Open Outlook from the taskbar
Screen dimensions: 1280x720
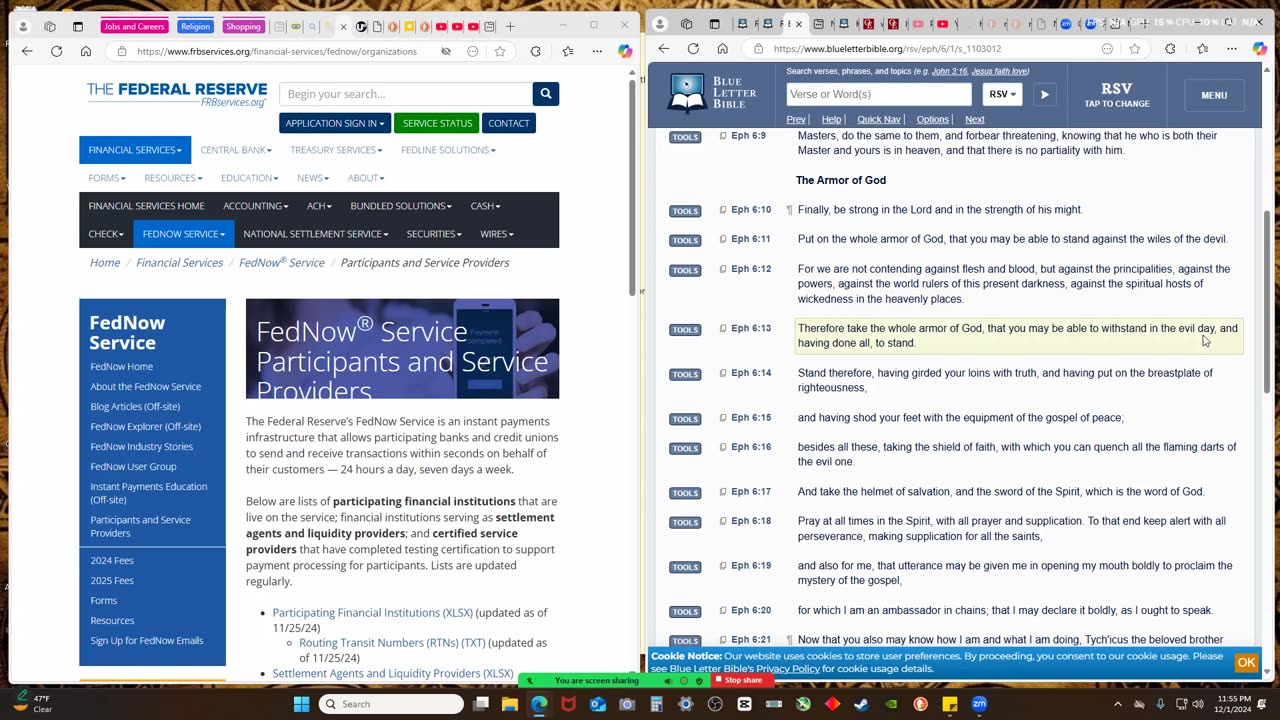[x=598, y=704]
